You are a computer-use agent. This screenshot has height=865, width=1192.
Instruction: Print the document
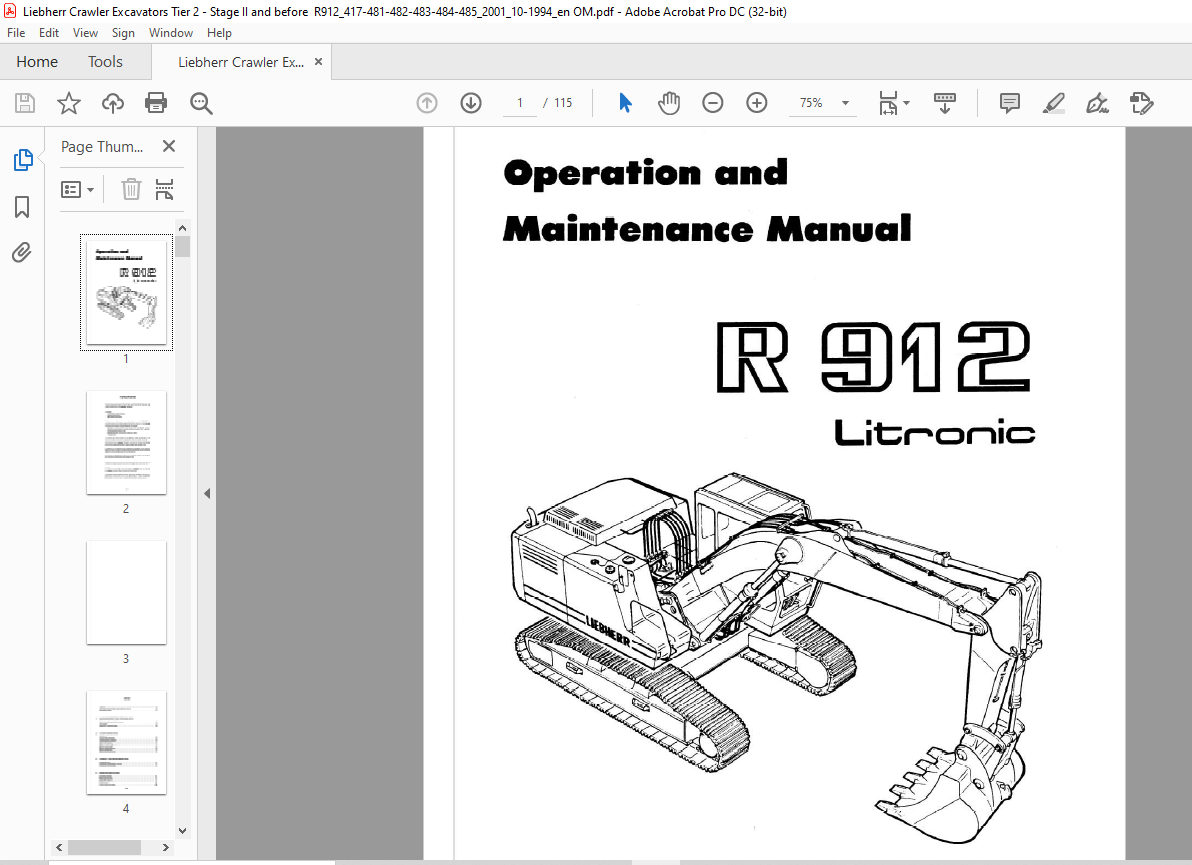(x=156, y=103)
